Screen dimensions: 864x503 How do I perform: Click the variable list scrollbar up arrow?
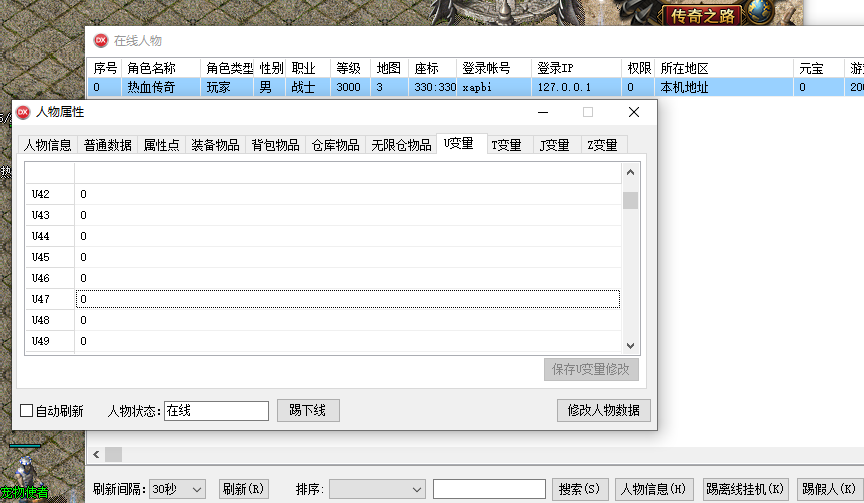[630, 173]
